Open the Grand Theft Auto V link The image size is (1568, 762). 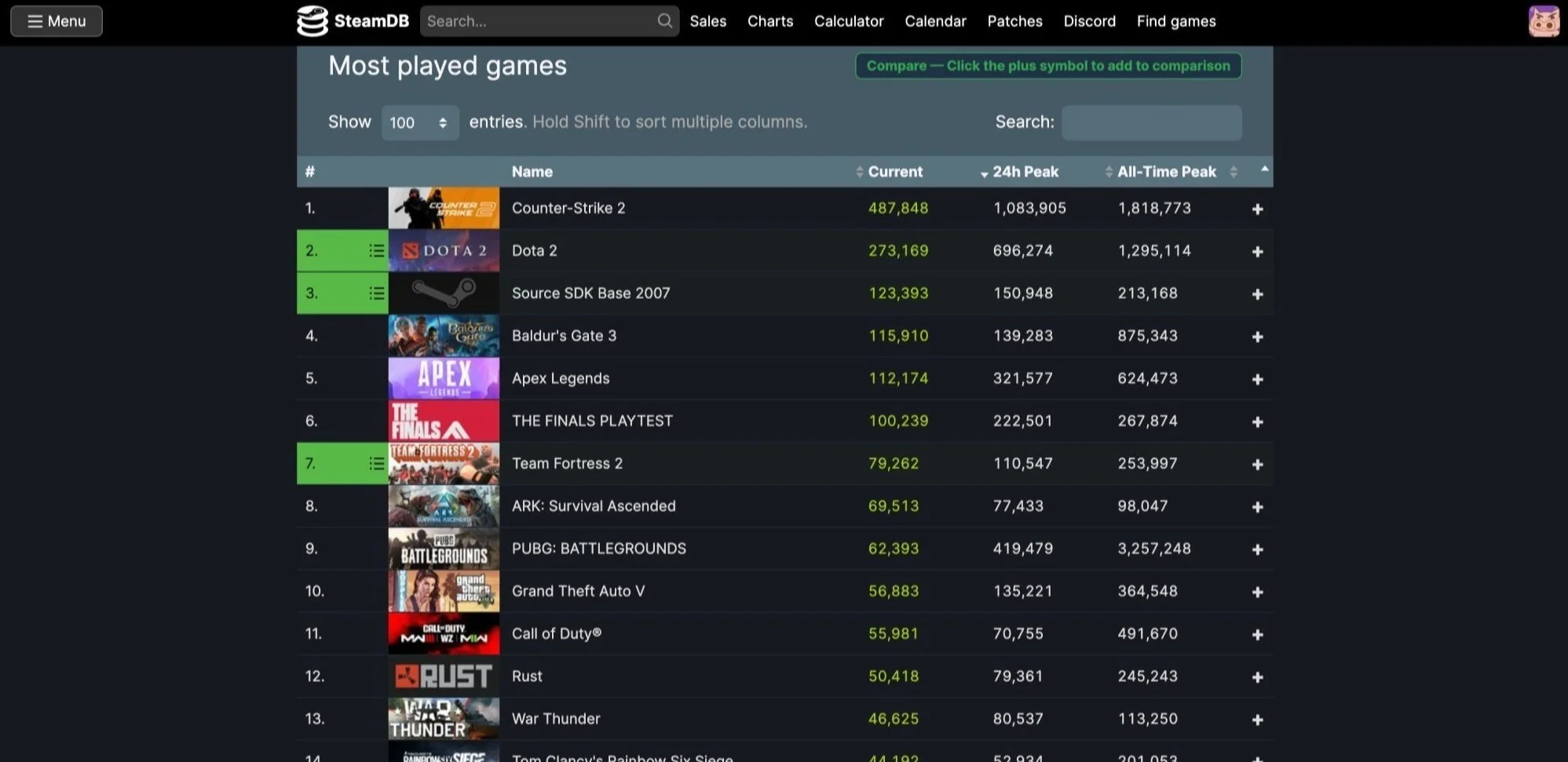(578, 591)
